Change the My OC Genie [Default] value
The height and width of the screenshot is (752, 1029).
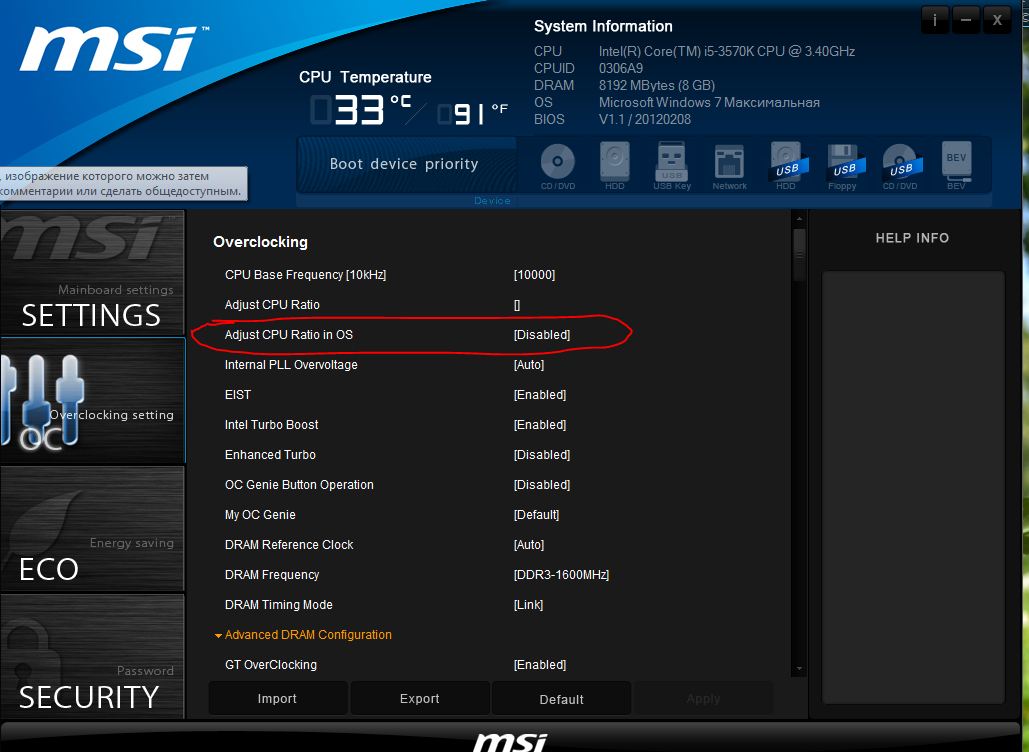pyautogui.click(x=537, y=515)
